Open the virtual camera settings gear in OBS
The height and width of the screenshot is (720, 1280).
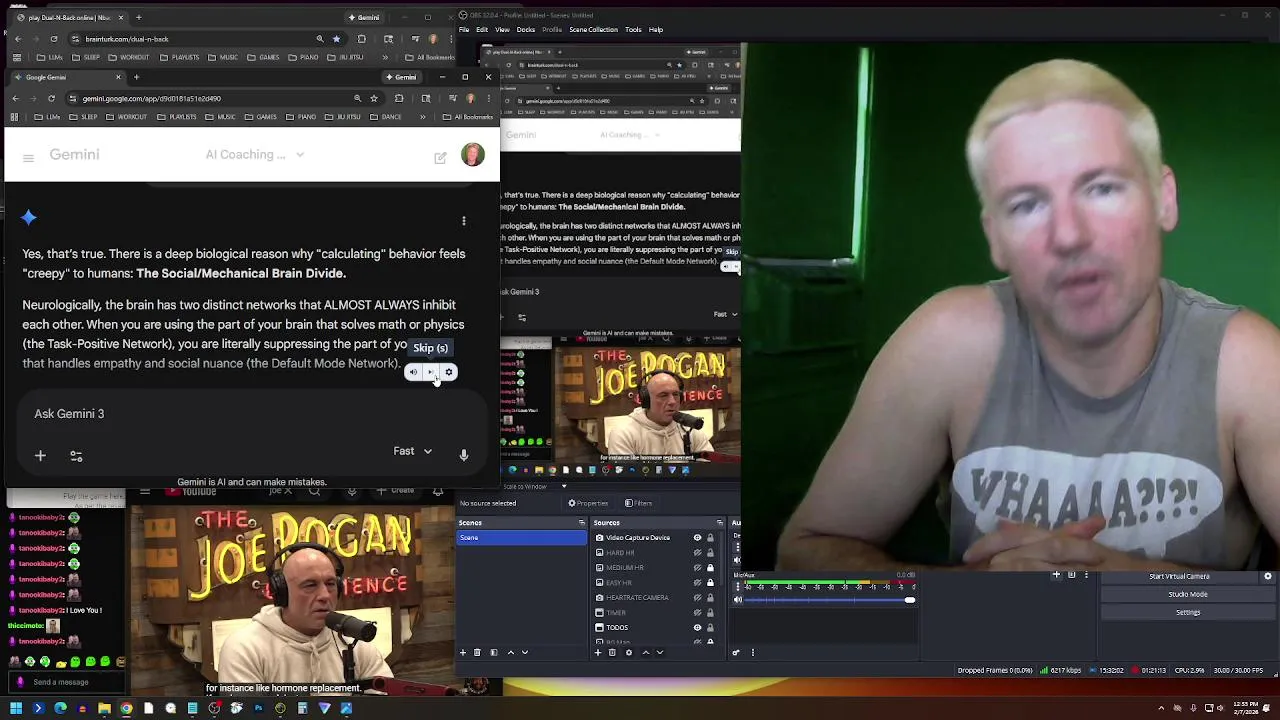pyautogui.click(x=1268, y=576)
